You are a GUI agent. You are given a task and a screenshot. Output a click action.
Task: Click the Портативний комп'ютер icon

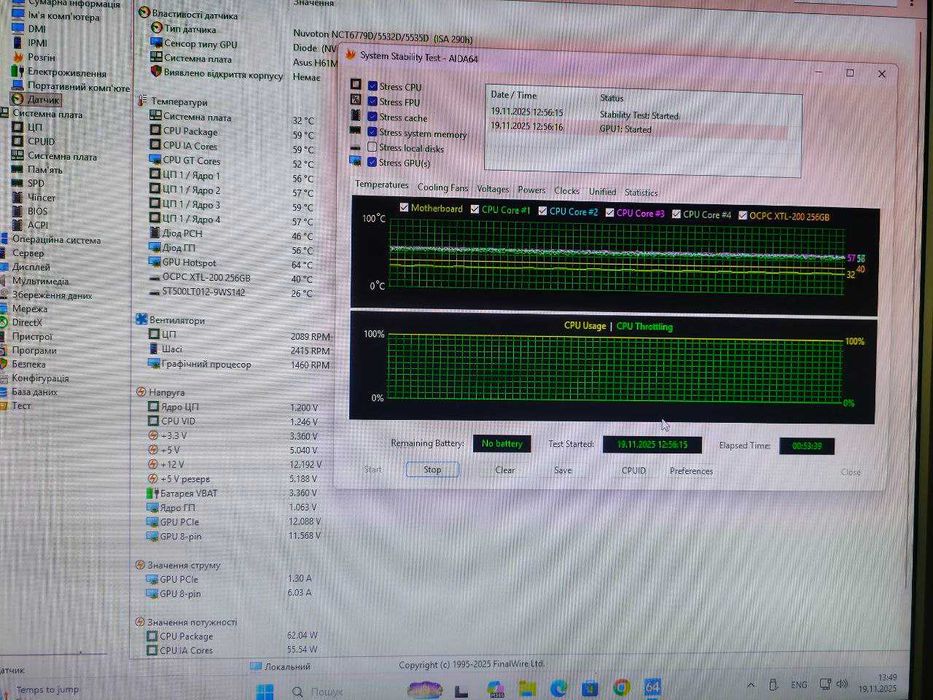(18, 86)
